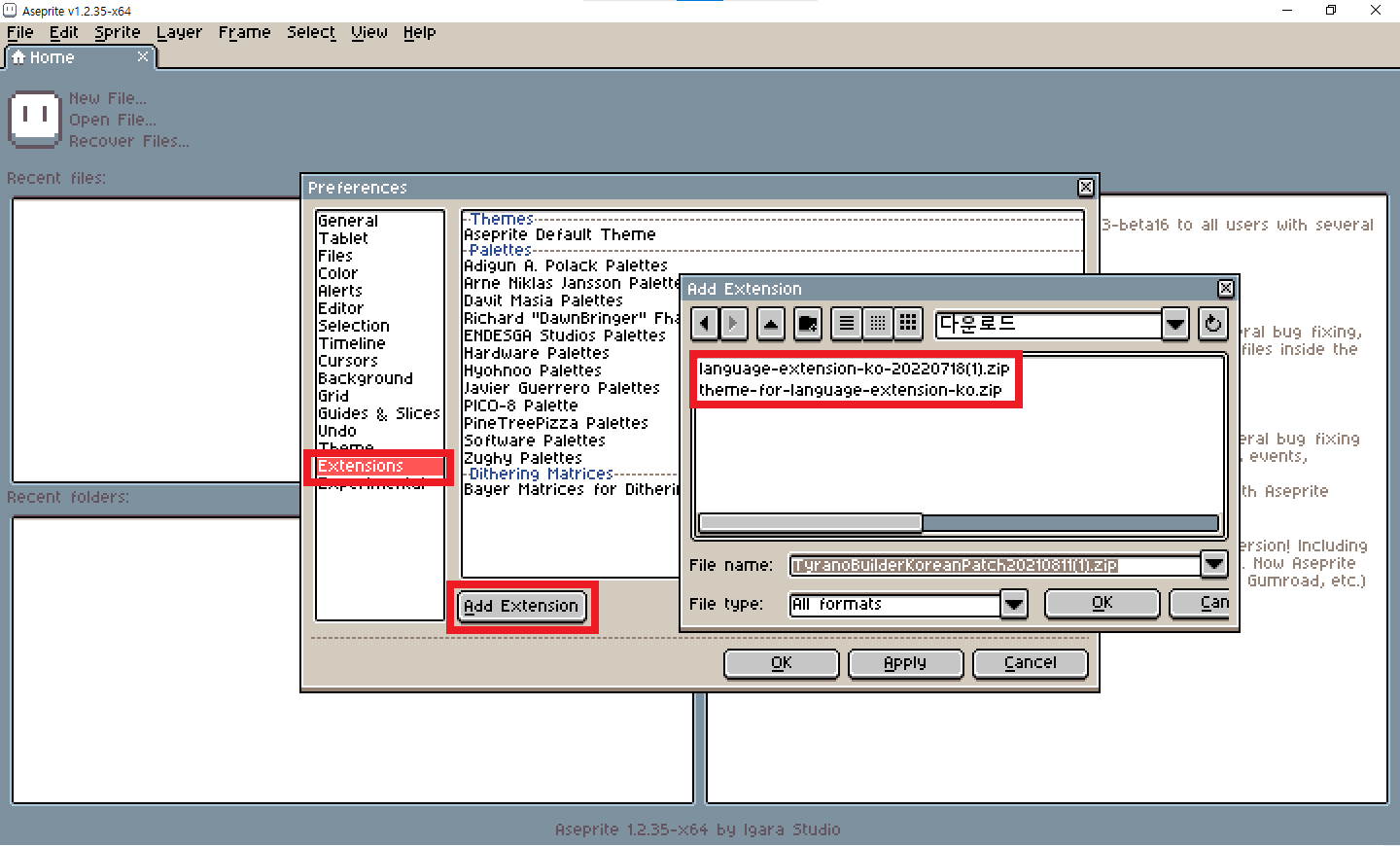Select Hardware Palettes extension
This screenshot has height=846, width=1400.
(x=537, y=353)
